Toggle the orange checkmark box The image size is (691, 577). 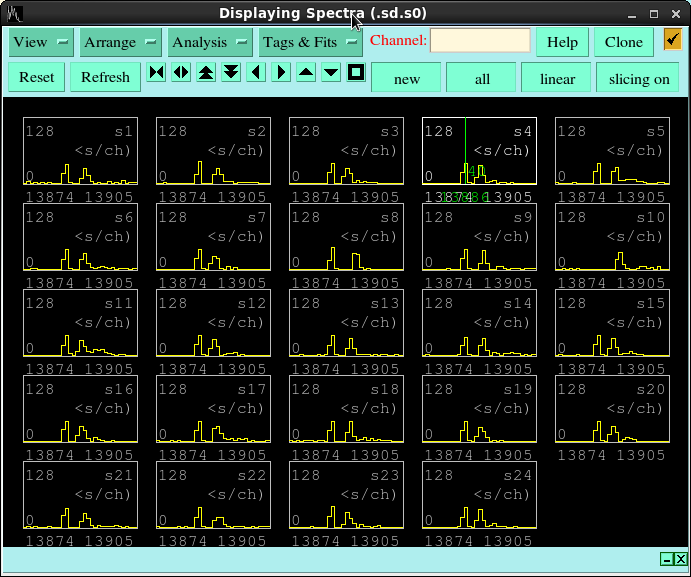pyautogui.click(x=673, y=40)
